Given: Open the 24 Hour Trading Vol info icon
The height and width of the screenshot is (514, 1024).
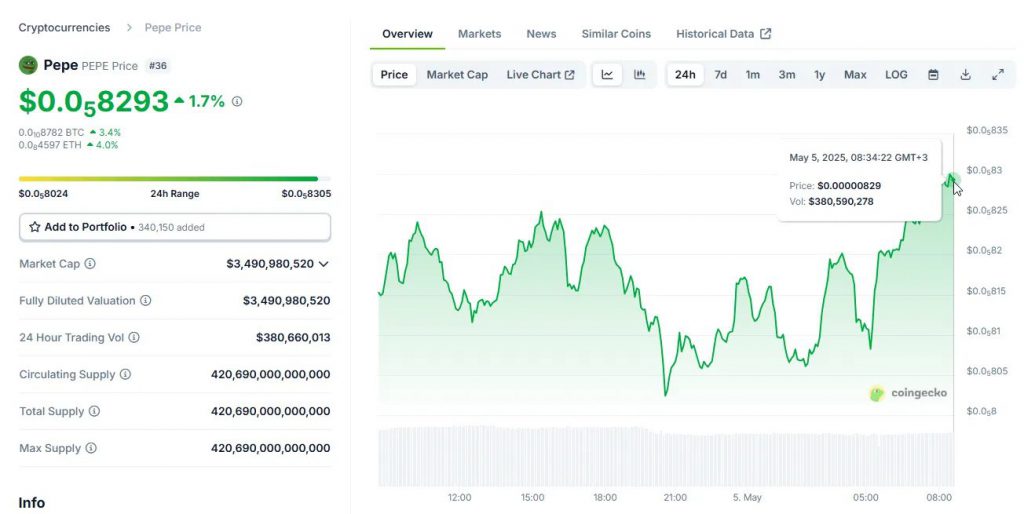Looking at the screenshot, I should [x=134, y=338].
